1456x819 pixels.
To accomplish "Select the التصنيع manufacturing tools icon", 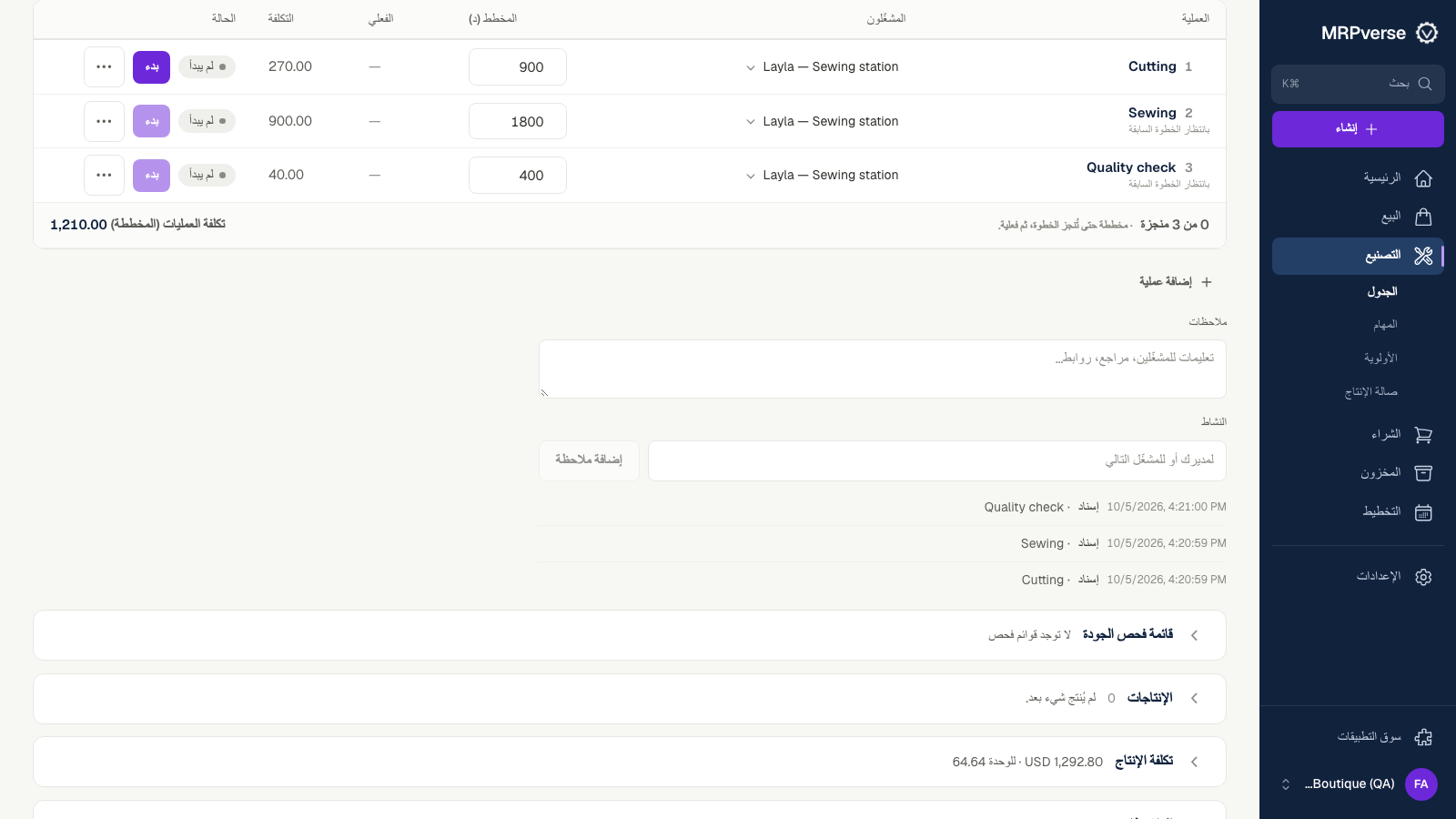I will coord(1424,256).
